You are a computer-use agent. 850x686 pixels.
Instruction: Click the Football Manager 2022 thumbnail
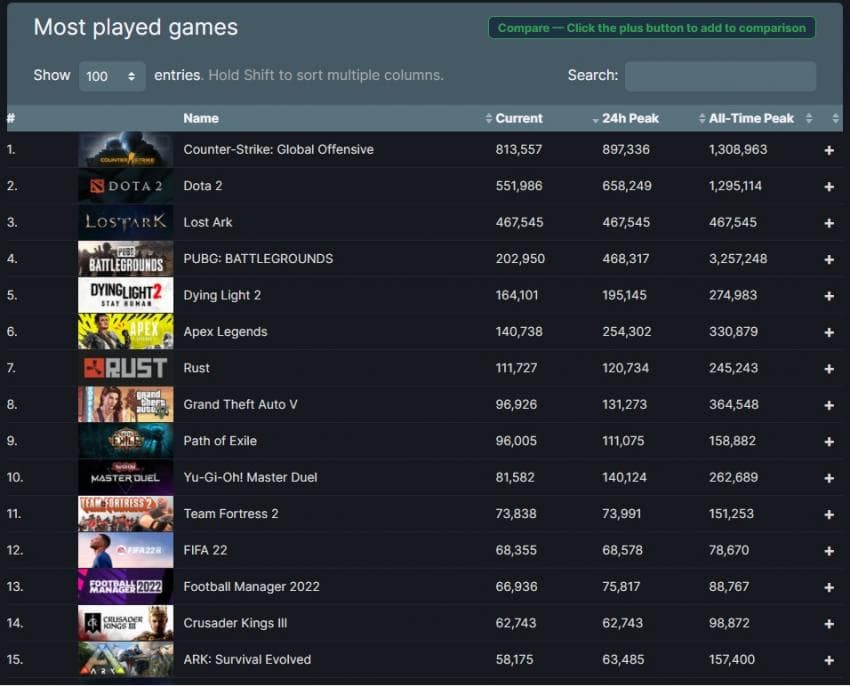[126, 587]
